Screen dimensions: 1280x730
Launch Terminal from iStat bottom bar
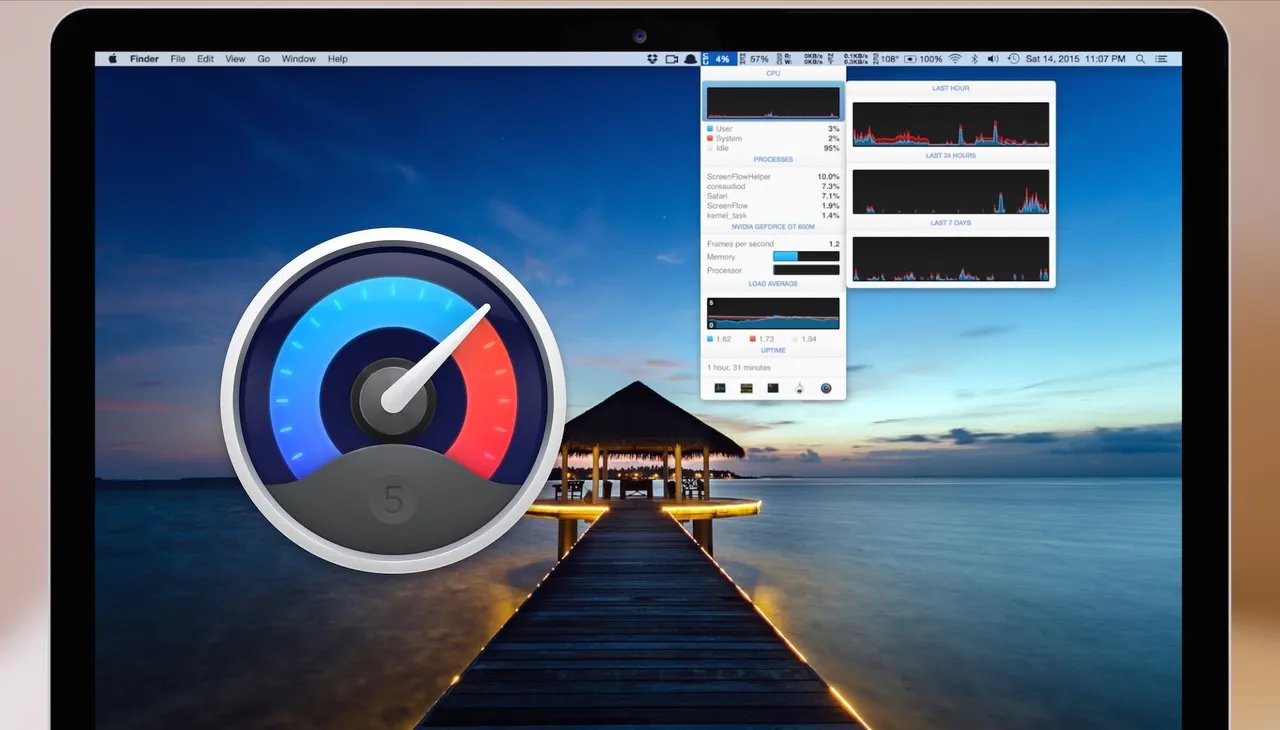773,388
